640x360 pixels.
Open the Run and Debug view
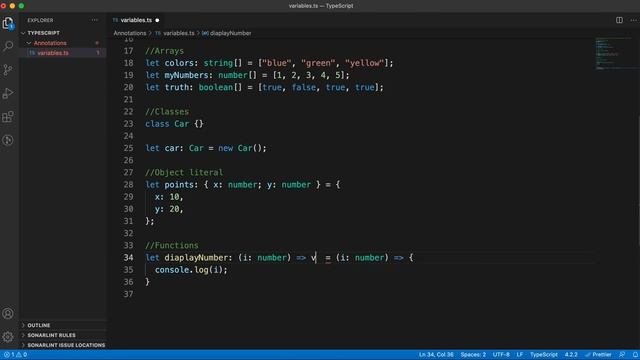[x=8, y=93]
